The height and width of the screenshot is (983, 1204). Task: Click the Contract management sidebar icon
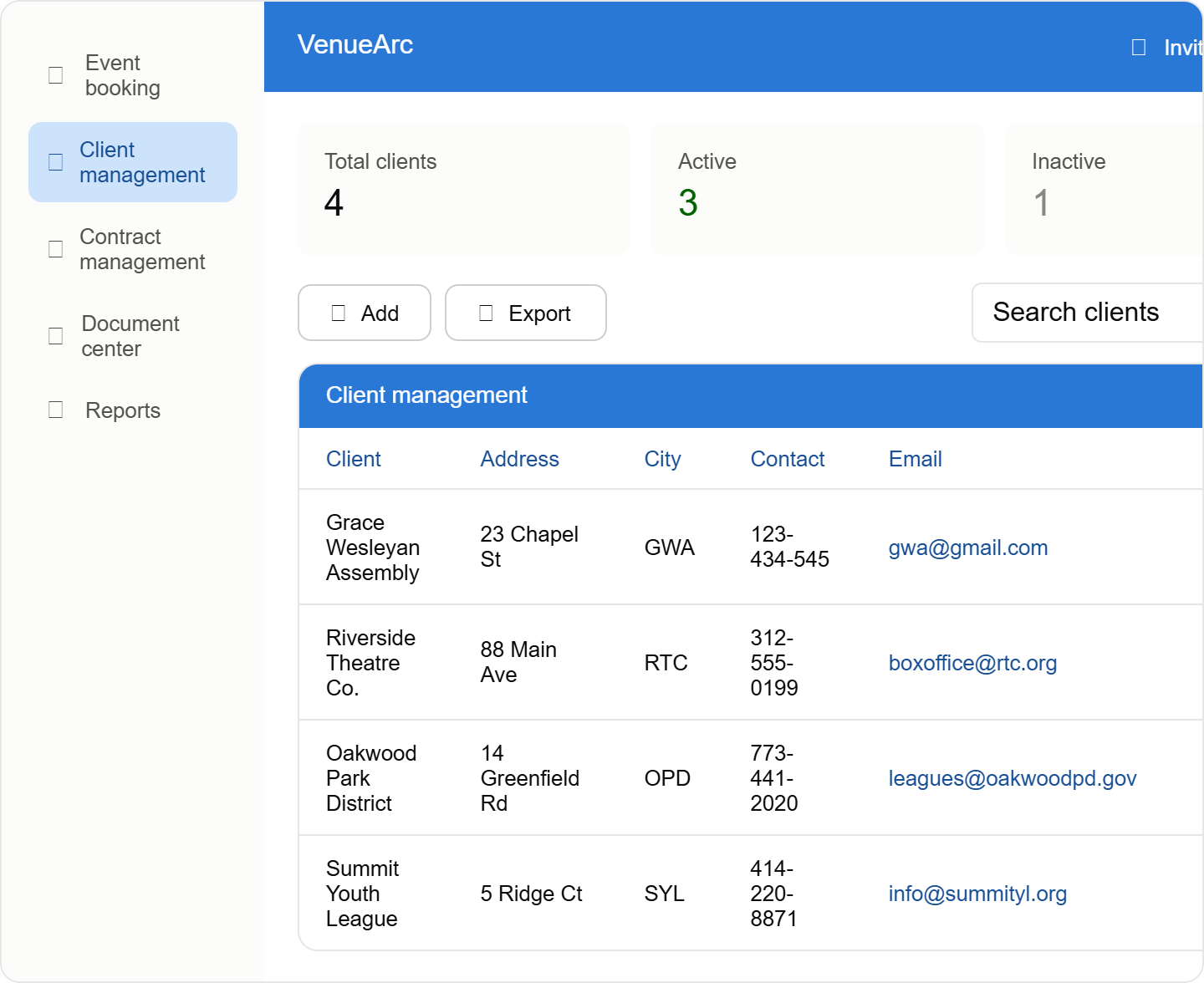tap(56, 249)
